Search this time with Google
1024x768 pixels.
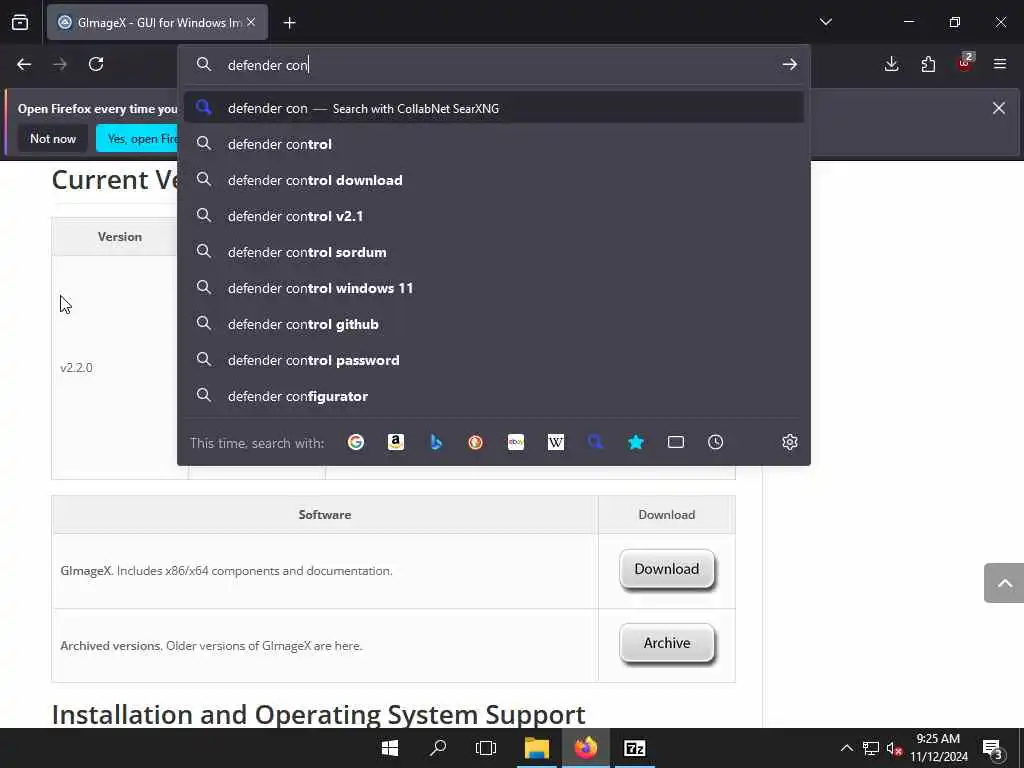[x=356, y=442]
